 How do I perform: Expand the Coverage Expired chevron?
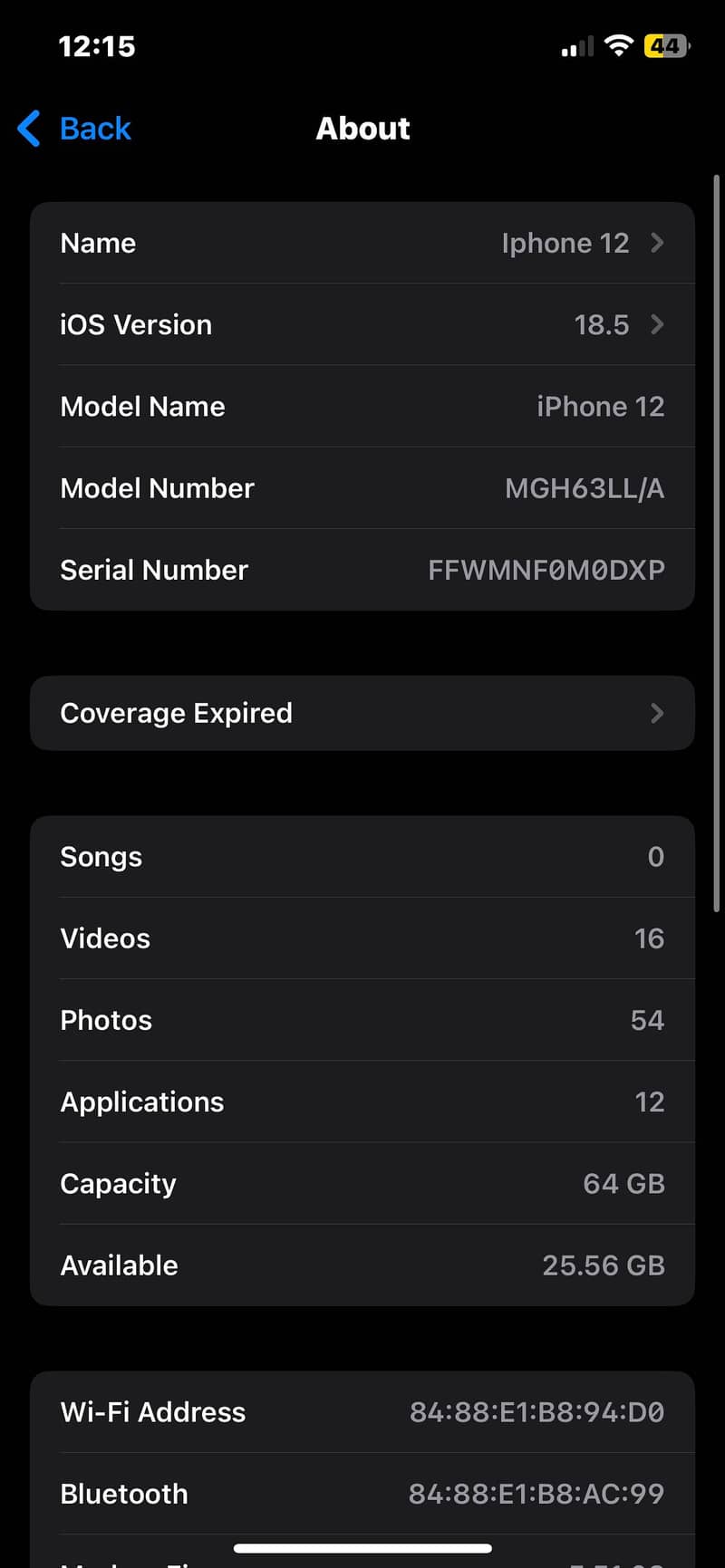click(658, 713)
